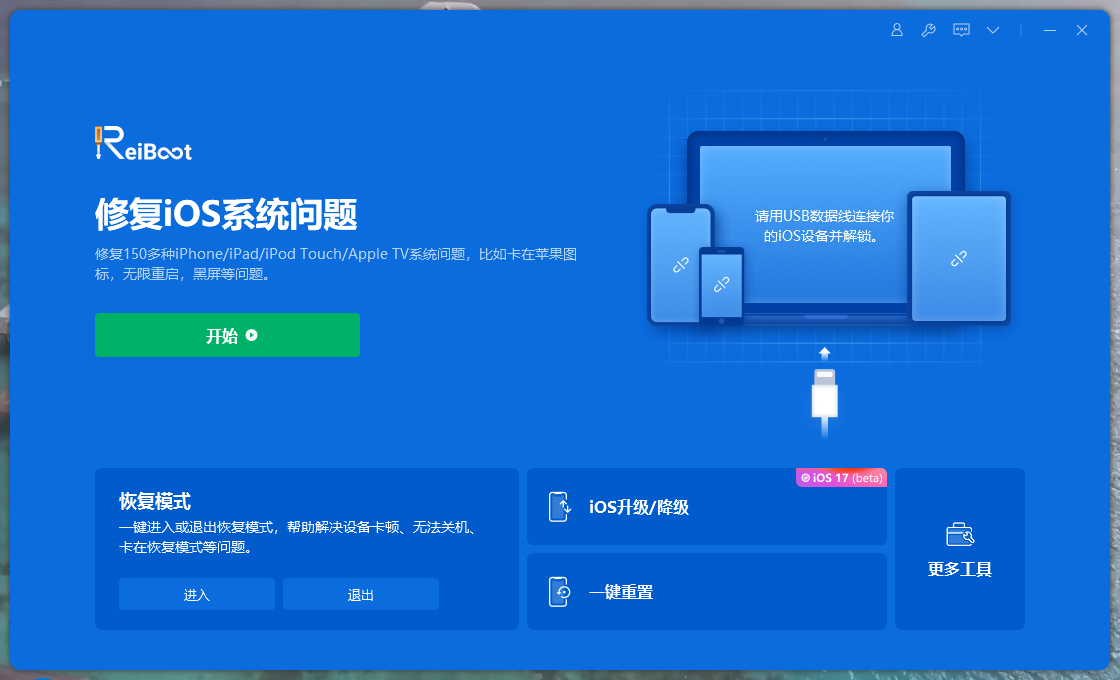Click the 请用USB数据线连接 instruction text
1120x680 pixels.
tap(824, 226)
